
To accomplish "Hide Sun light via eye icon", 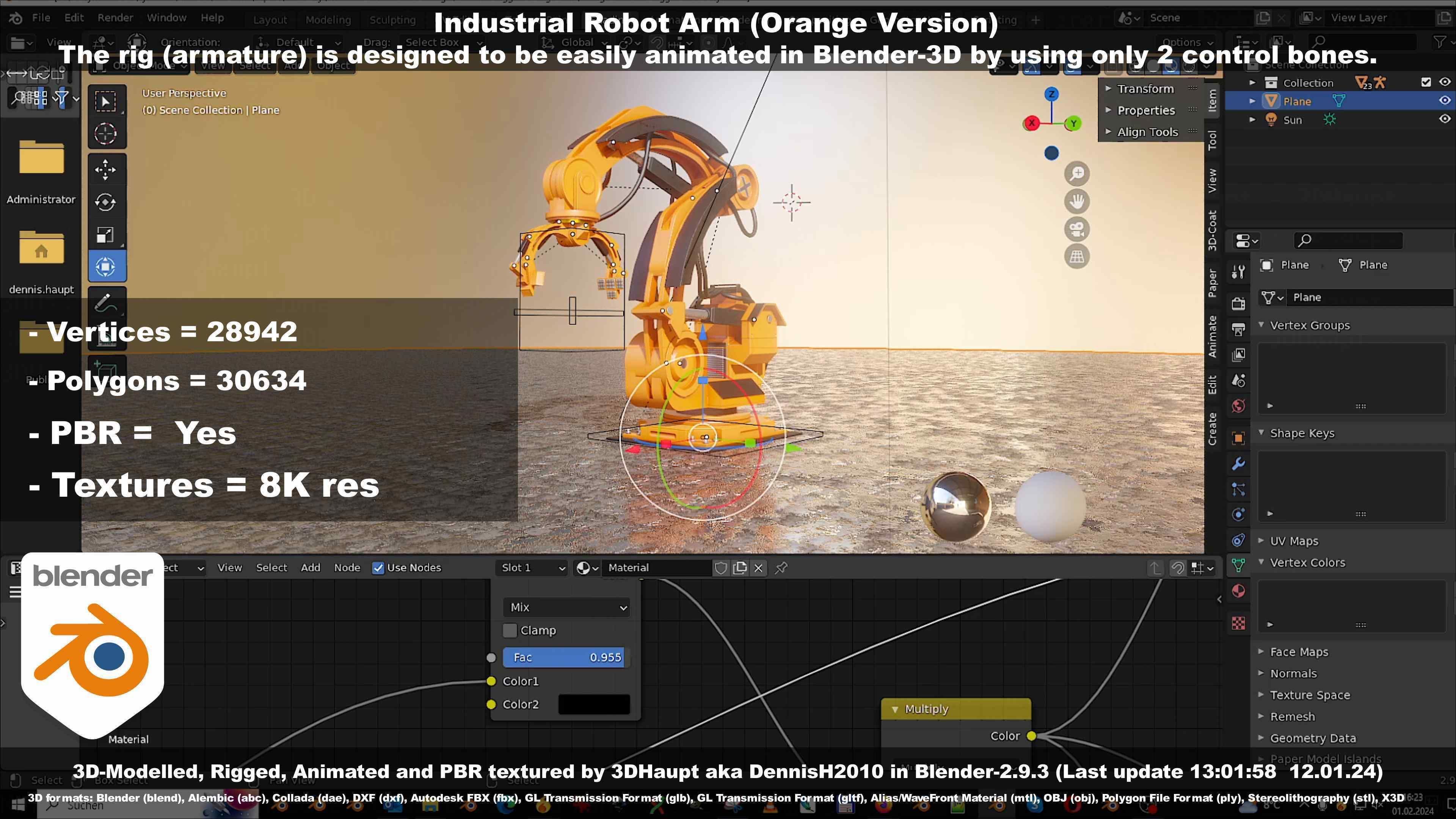I will click(x=1445, y=119).
